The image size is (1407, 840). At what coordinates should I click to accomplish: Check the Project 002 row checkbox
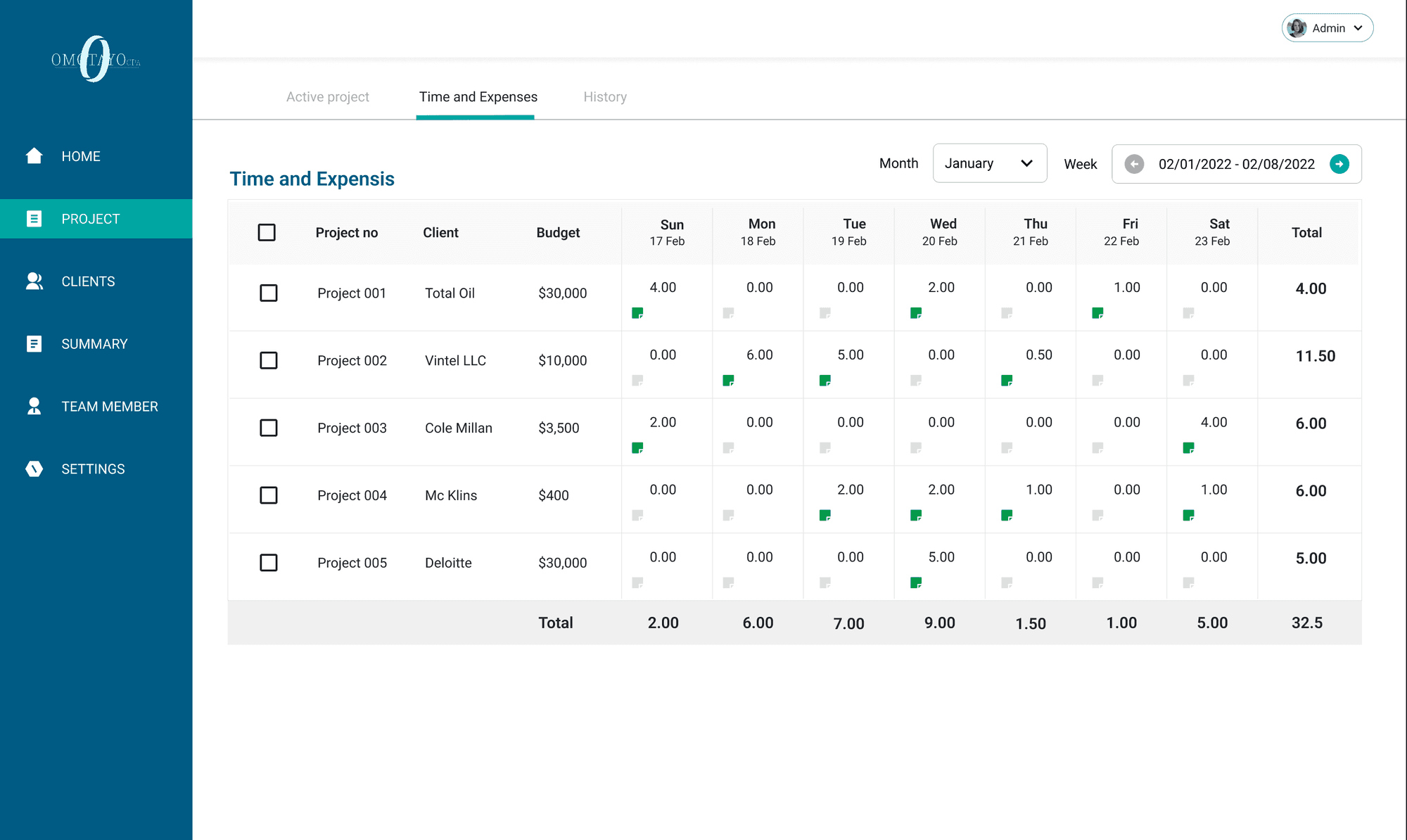[x=269, y=360]
